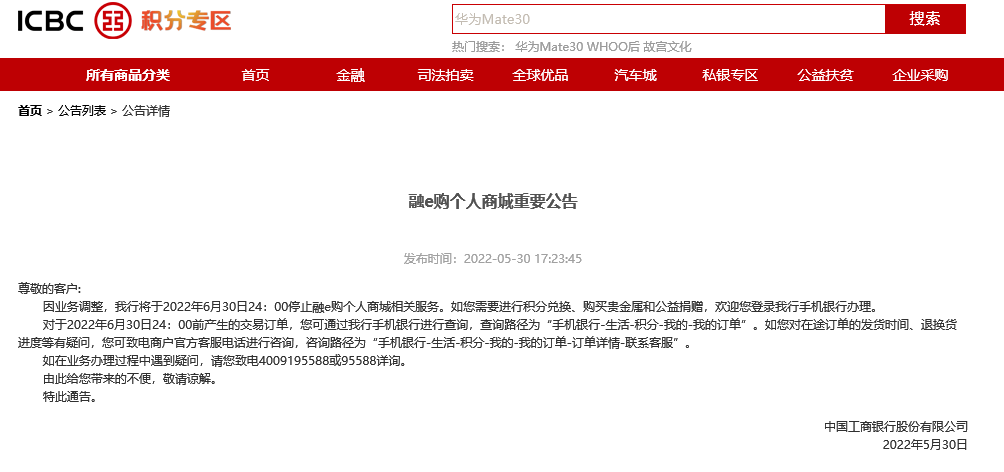Go to 首页 in navigation bar

tap(255, 75)
